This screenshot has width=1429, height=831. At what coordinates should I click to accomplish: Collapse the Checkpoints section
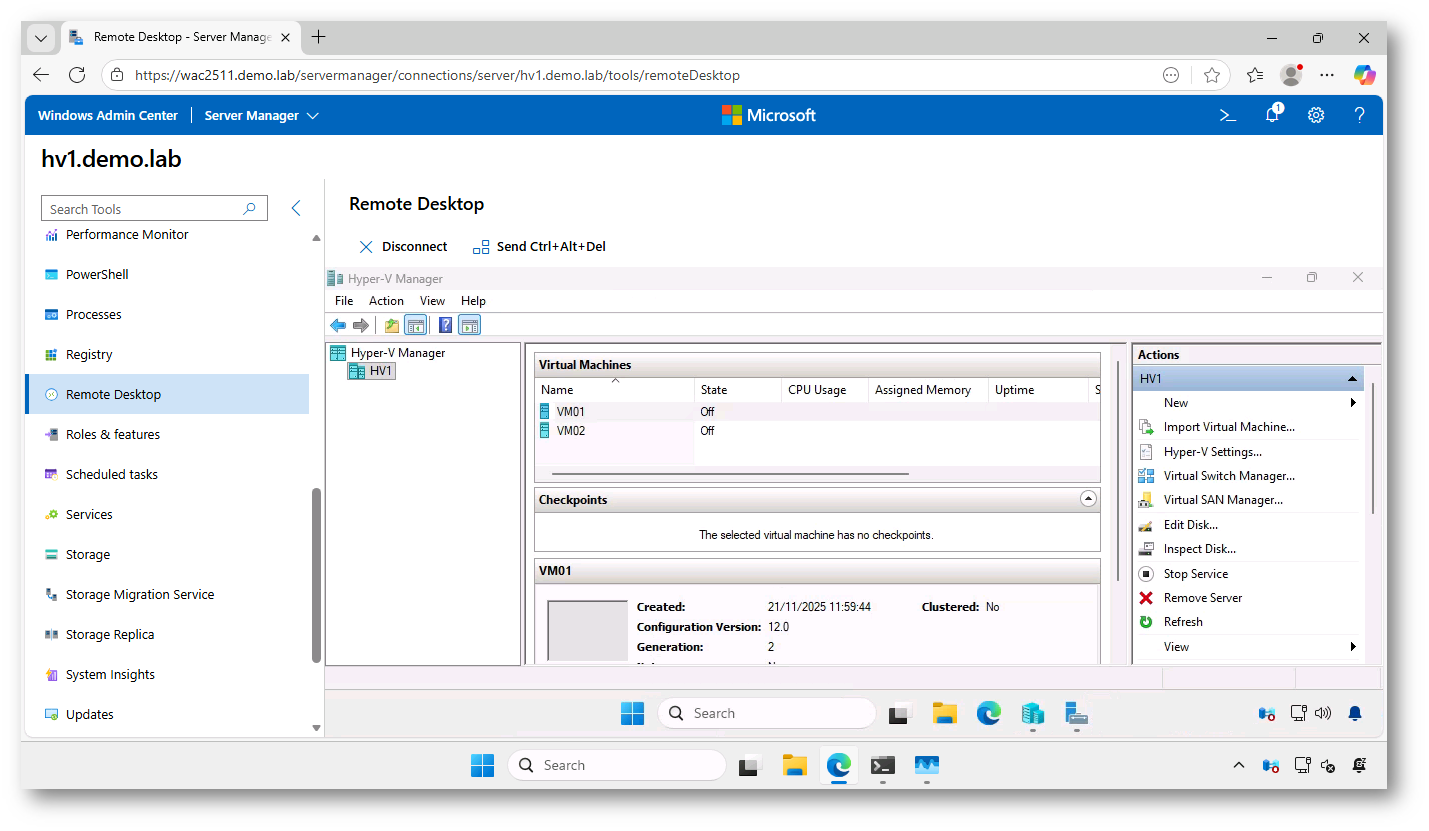tap(1089, 499)
